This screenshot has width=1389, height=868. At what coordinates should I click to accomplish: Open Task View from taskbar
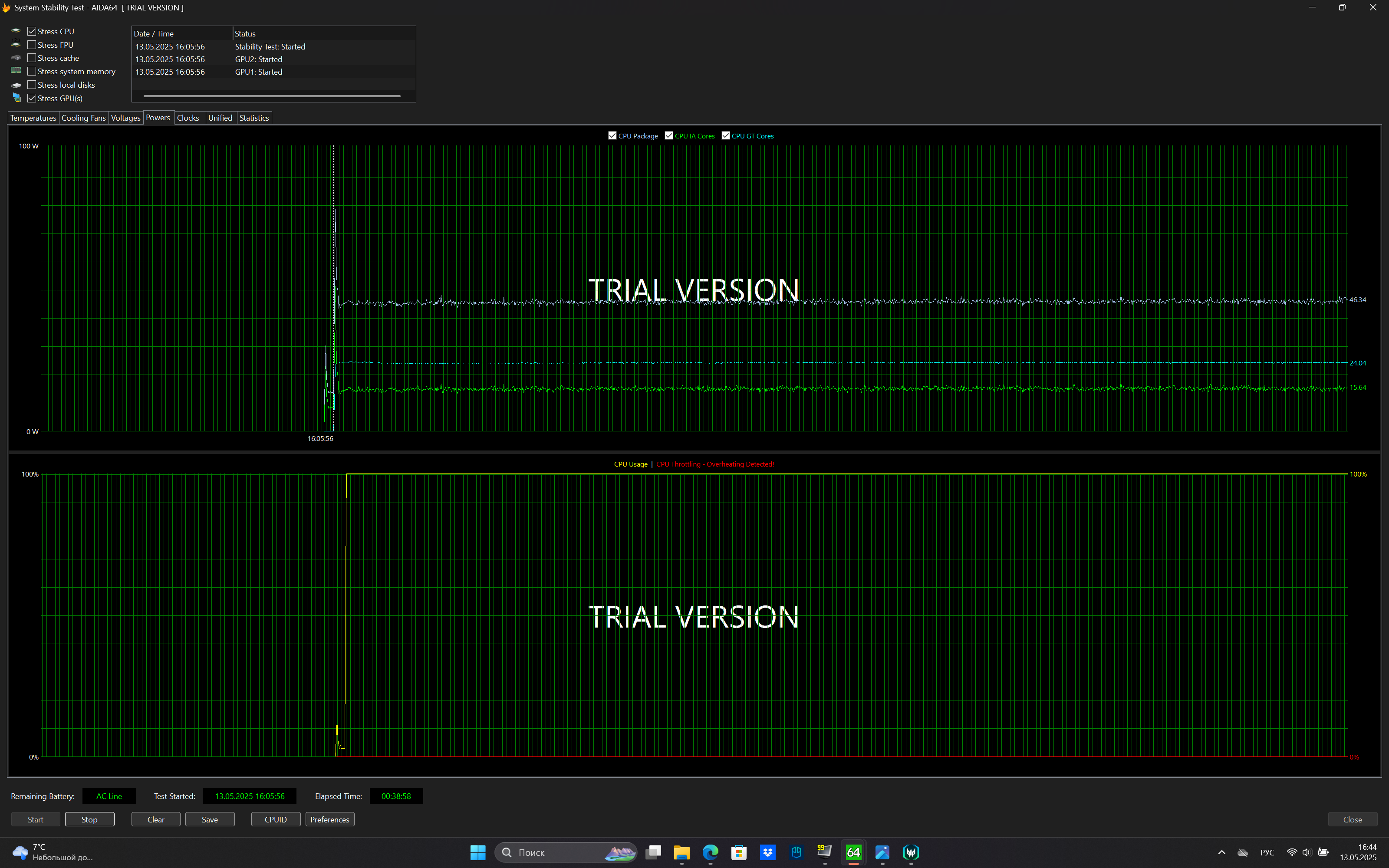tap(653, 852)
